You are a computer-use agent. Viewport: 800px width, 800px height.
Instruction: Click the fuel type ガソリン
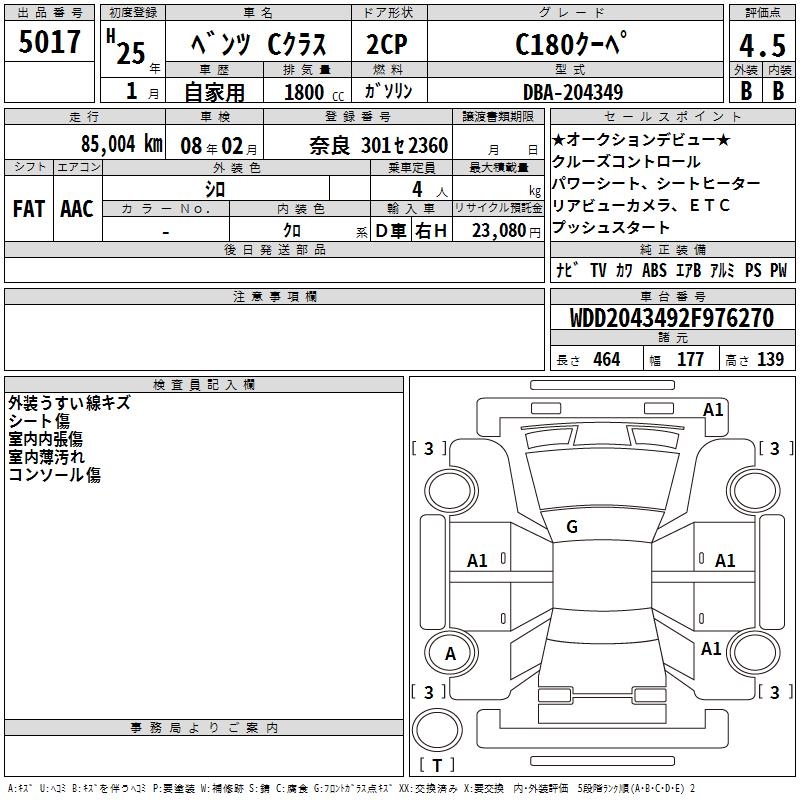(388, 91)
